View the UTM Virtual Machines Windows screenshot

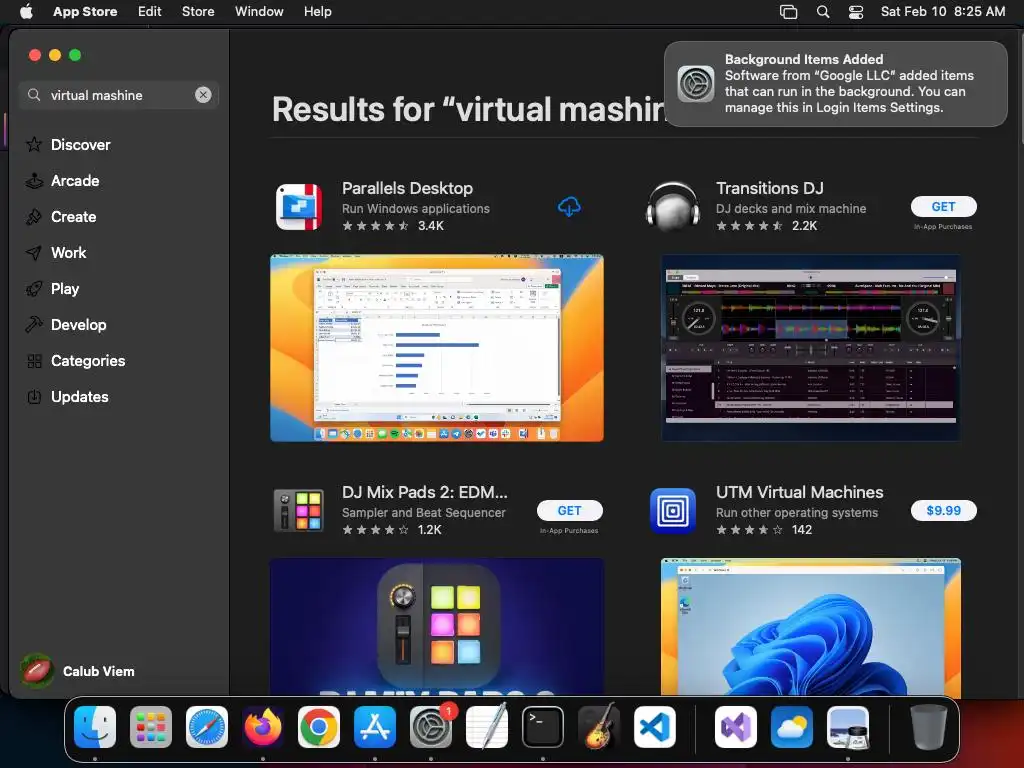pos(810,626)
